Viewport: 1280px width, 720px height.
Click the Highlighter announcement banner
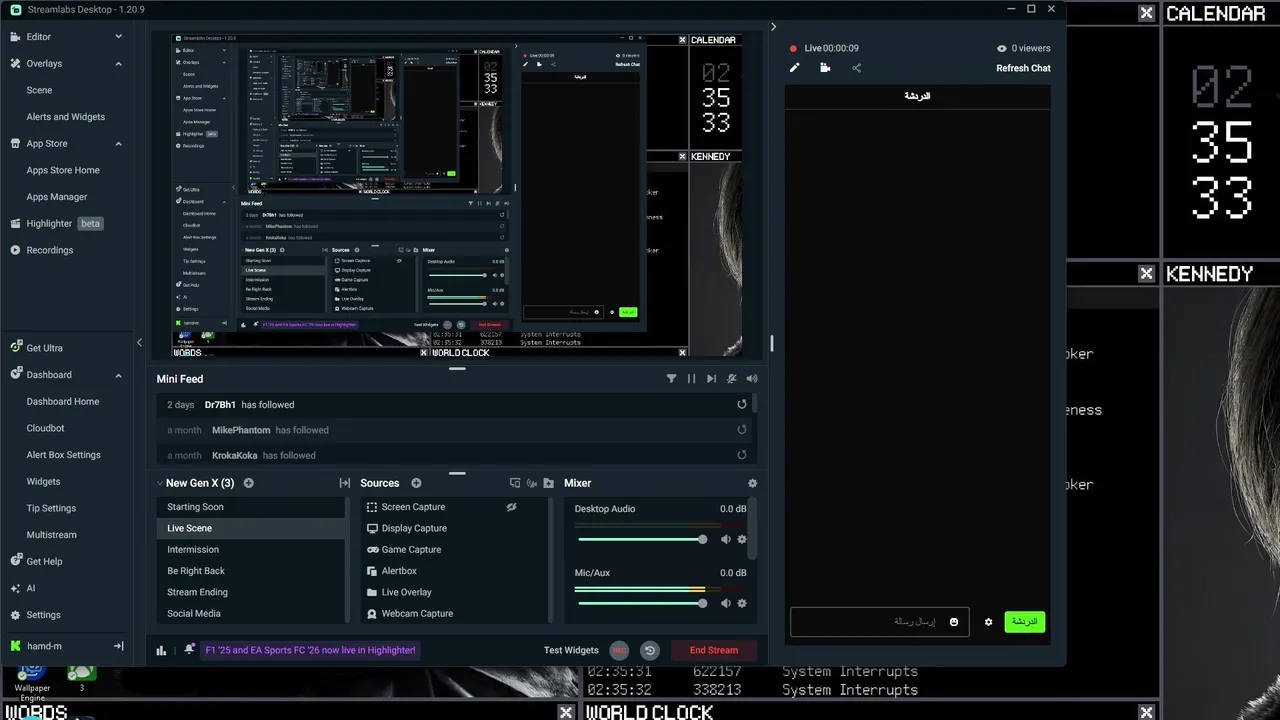click(x=310, y=650)
